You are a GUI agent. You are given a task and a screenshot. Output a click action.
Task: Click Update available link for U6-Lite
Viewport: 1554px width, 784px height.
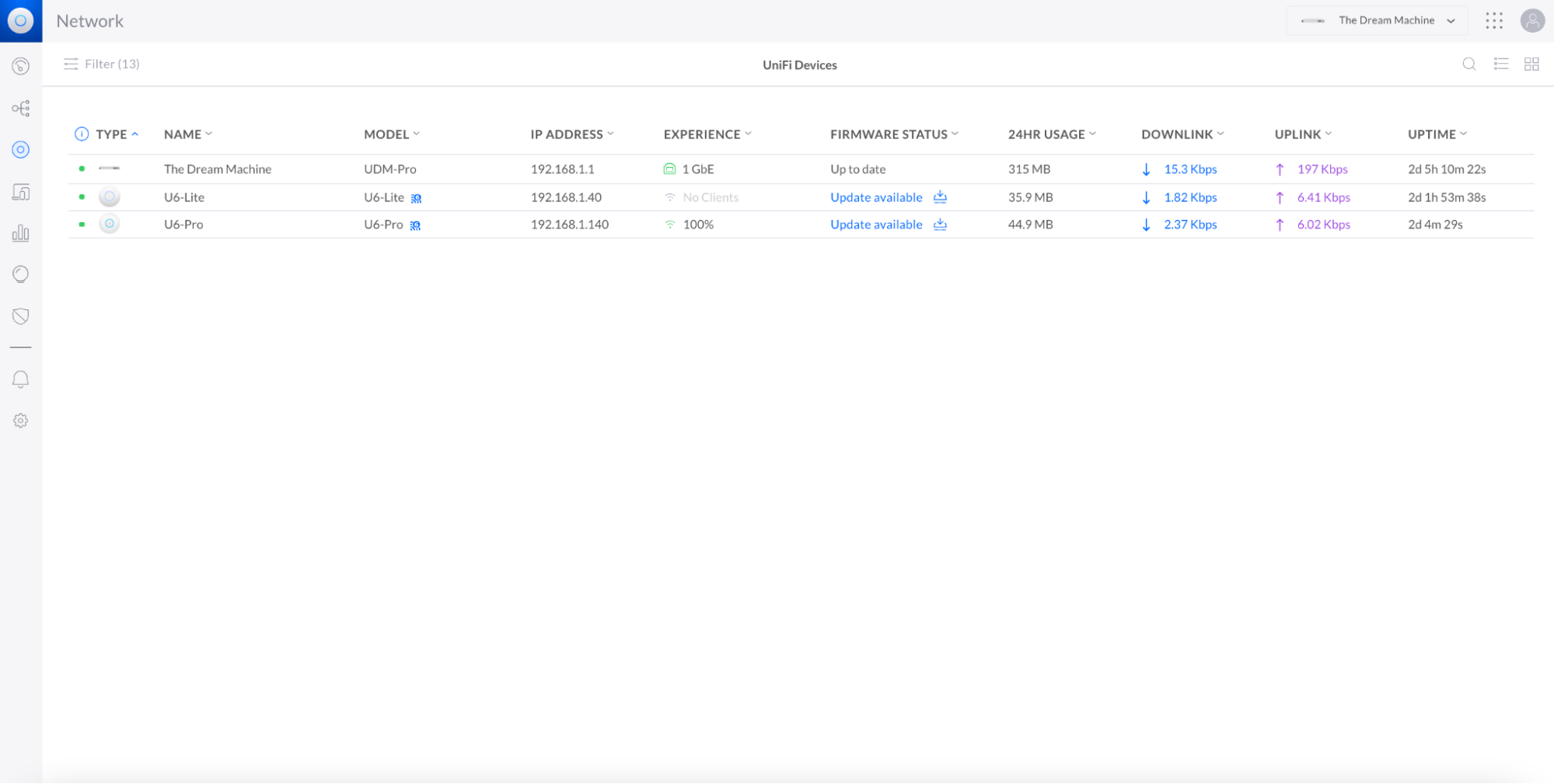pos(876,197)
